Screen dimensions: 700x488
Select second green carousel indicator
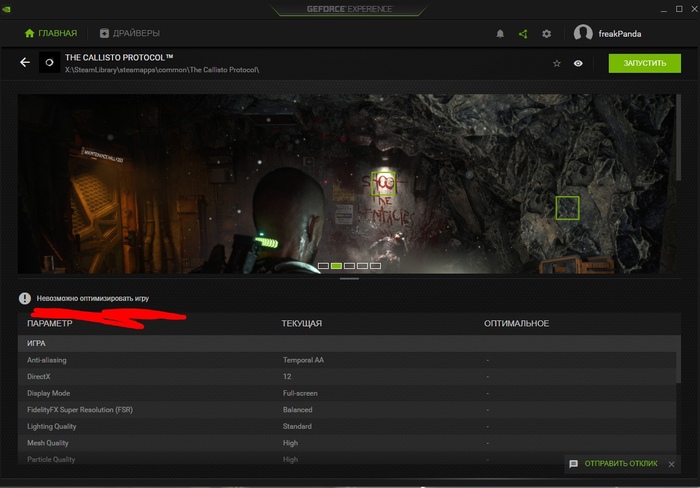click(x=337, y=266)
